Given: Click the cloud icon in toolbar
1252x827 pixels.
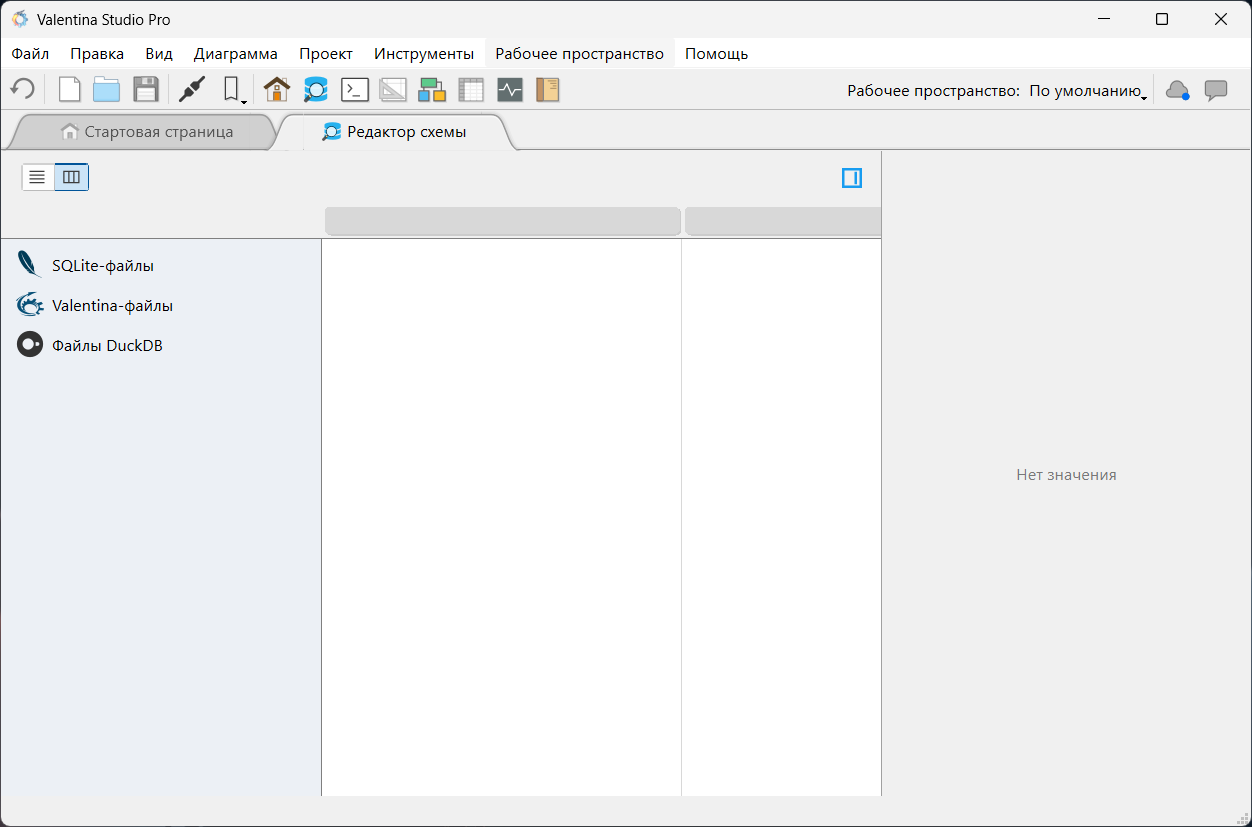Looking at the screenshot, I should coord(1177,90).
